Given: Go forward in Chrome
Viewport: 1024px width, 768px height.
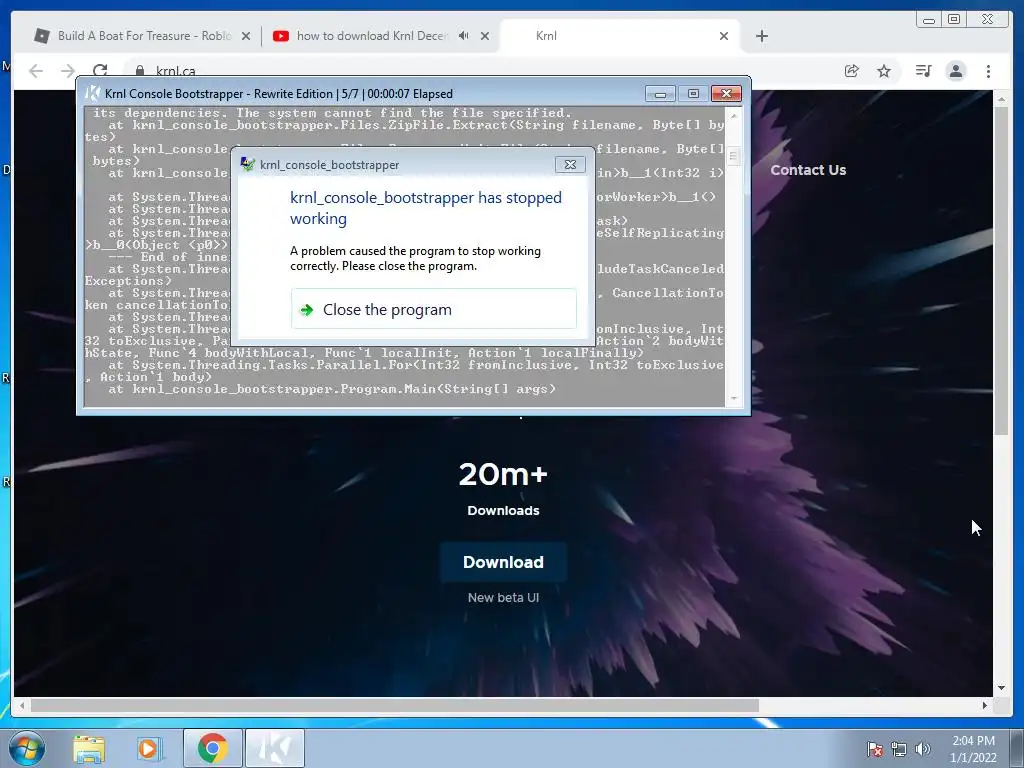Looking at the screenshot, I should [x=68, y=71].
